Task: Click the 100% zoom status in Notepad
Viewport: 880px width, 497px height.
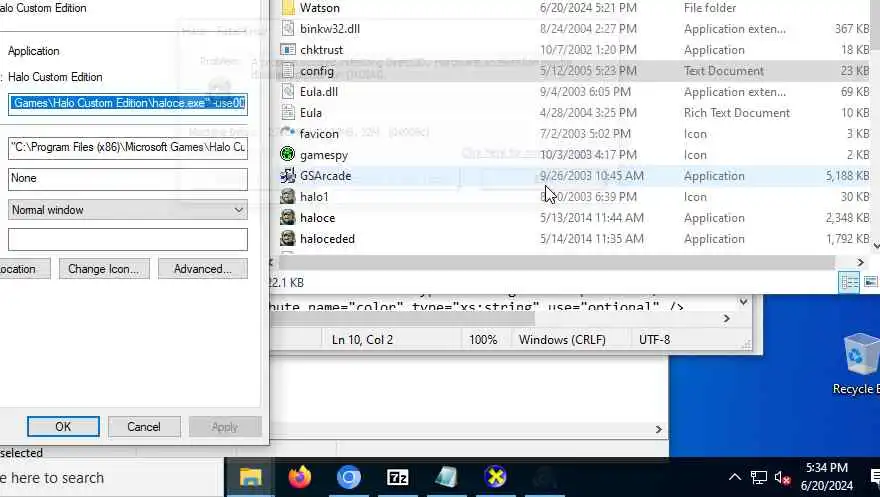Action: click(483, 340)
